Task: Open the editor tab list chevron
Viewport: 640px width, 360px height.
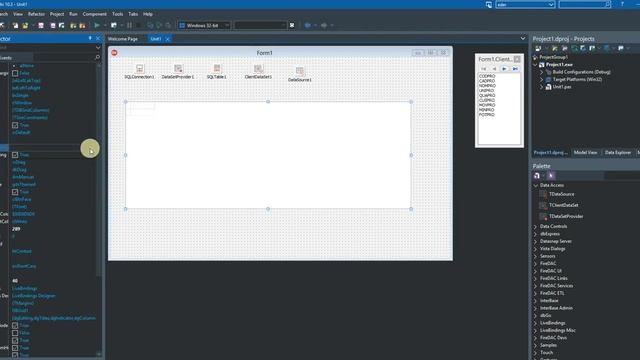Action: point(523,39)
